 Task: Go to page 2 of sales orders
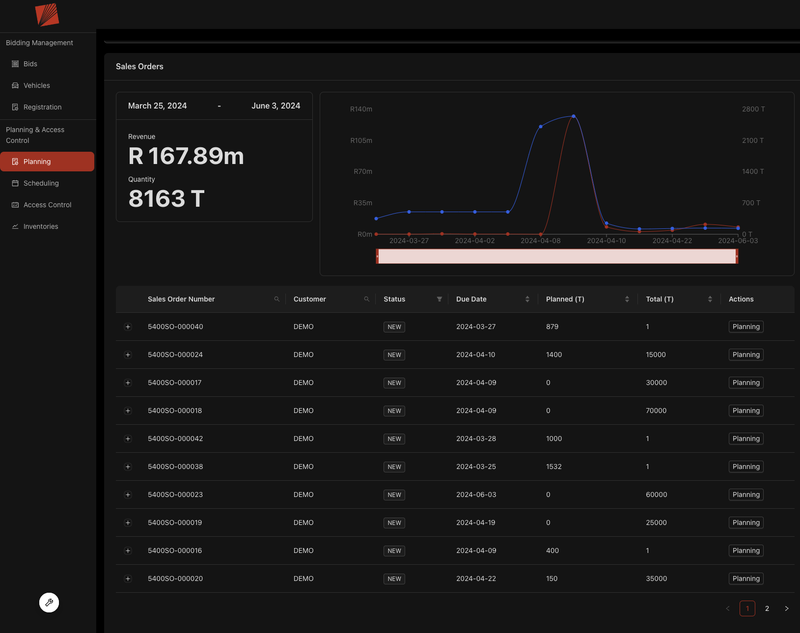pyautogui.click(x=766, y=608)
